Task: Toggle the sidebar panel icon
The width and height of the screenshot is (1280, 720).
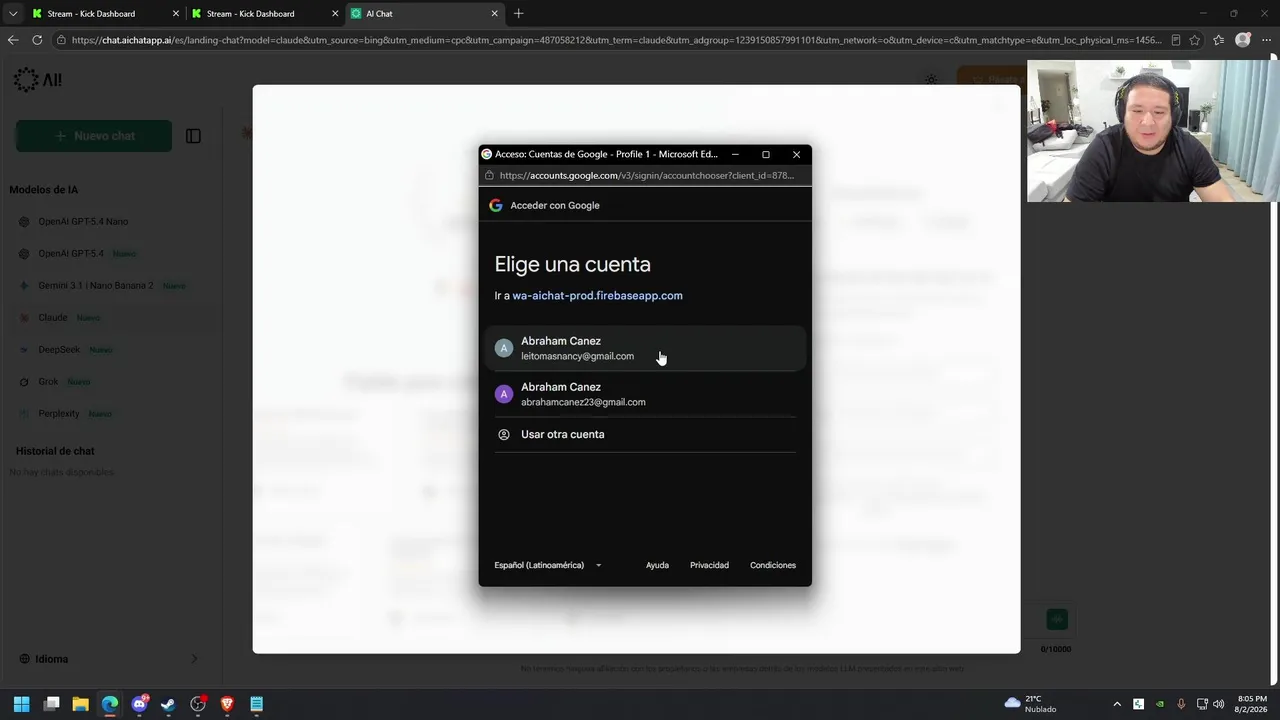Action: click(x=193, y=136)
